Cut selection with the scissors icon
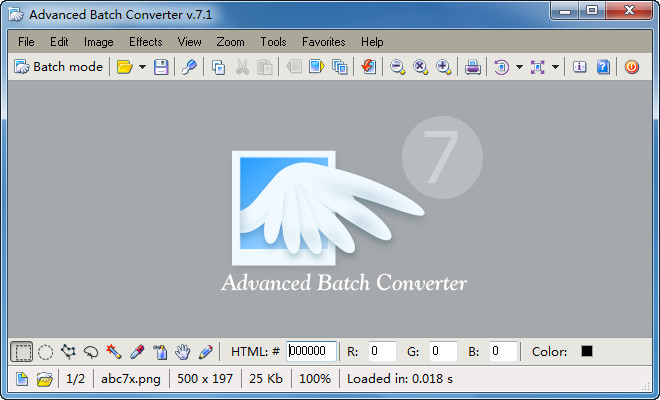This screenshot has height=400, width=660. point(242,67)
